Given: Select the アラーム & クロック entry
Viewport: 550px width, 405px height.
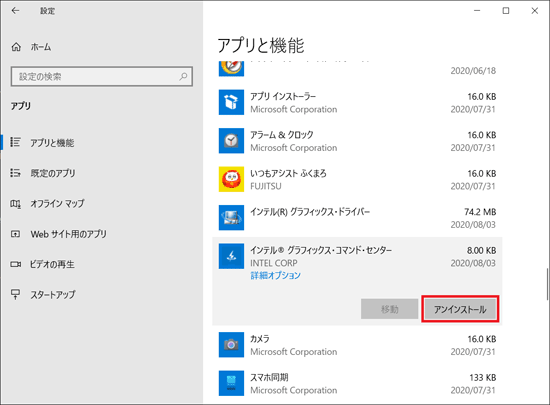Looking at the screenshot, I should (x=357, y=141).
